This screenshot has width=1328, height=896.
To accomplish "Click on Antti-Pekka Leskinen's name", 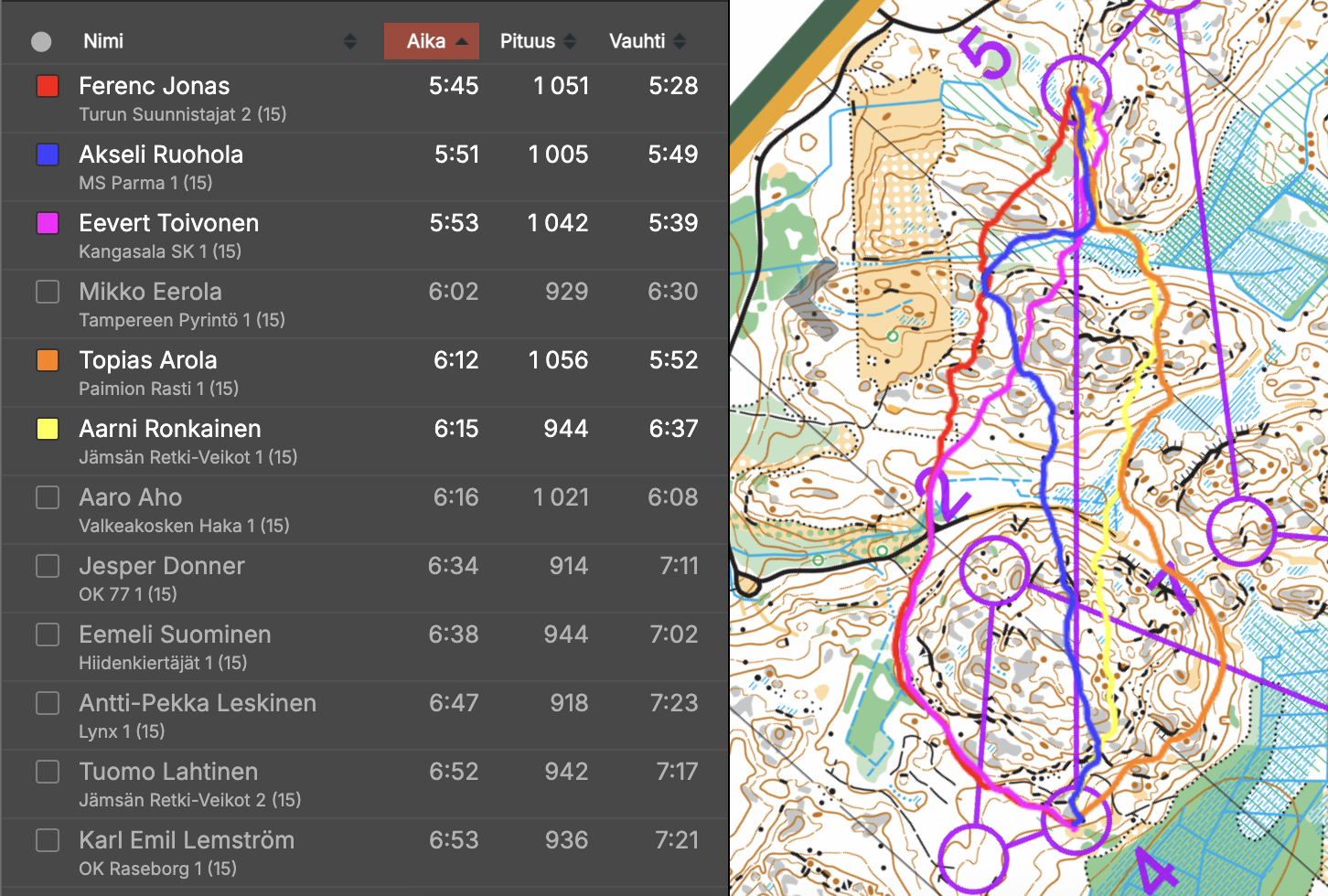I will pyautogui.click(x=198, y=703).
